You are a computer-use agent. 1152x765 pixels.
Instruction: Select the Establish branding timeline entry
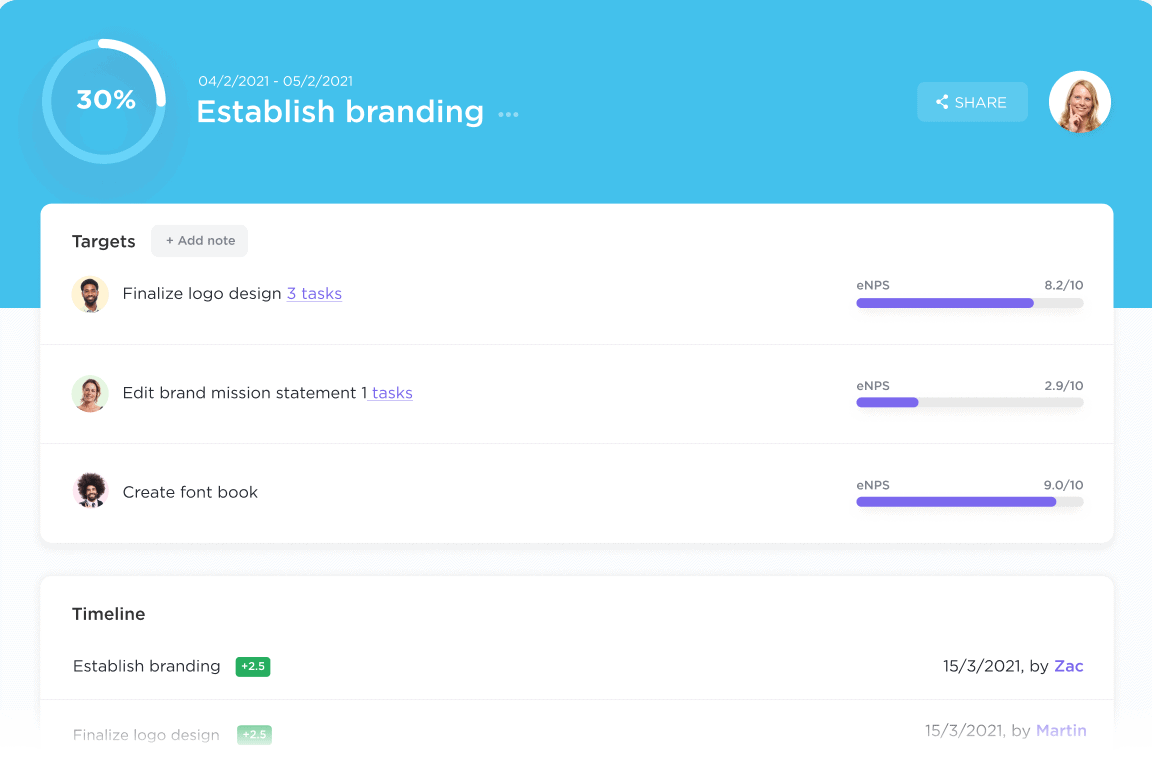tap(147, 666)
